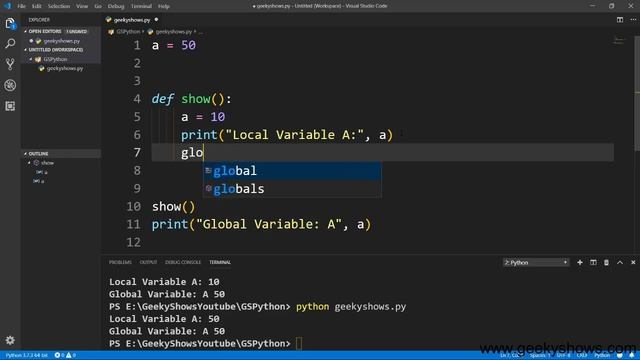This screenshot has width=640, height=360.
Task: Click errors and warnings count in status bar
Action: [x=65, y=356]
